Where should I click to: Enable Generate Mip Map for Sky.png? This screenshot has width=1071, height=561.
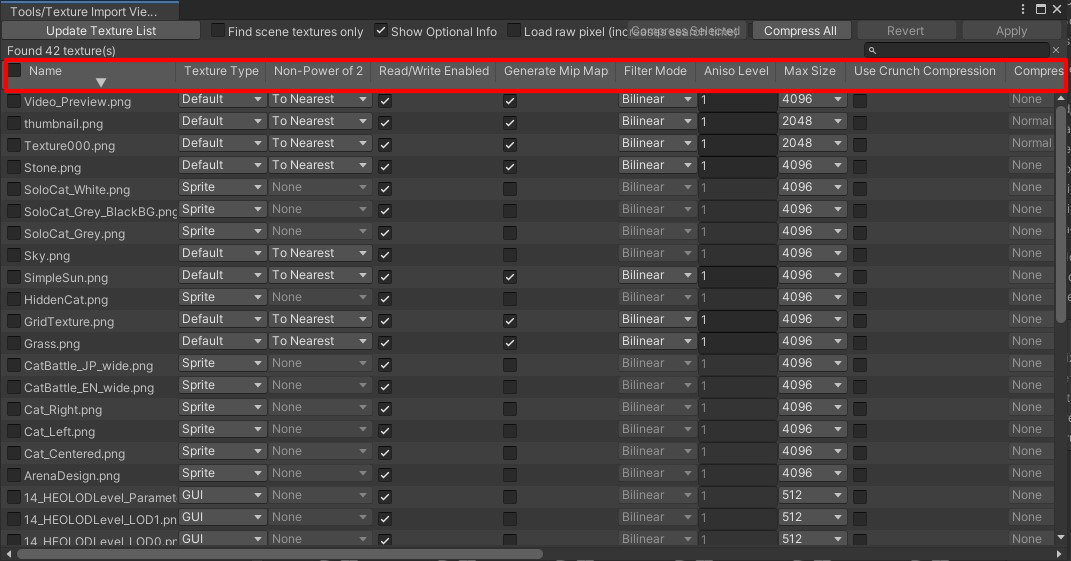tap(510, 255)
